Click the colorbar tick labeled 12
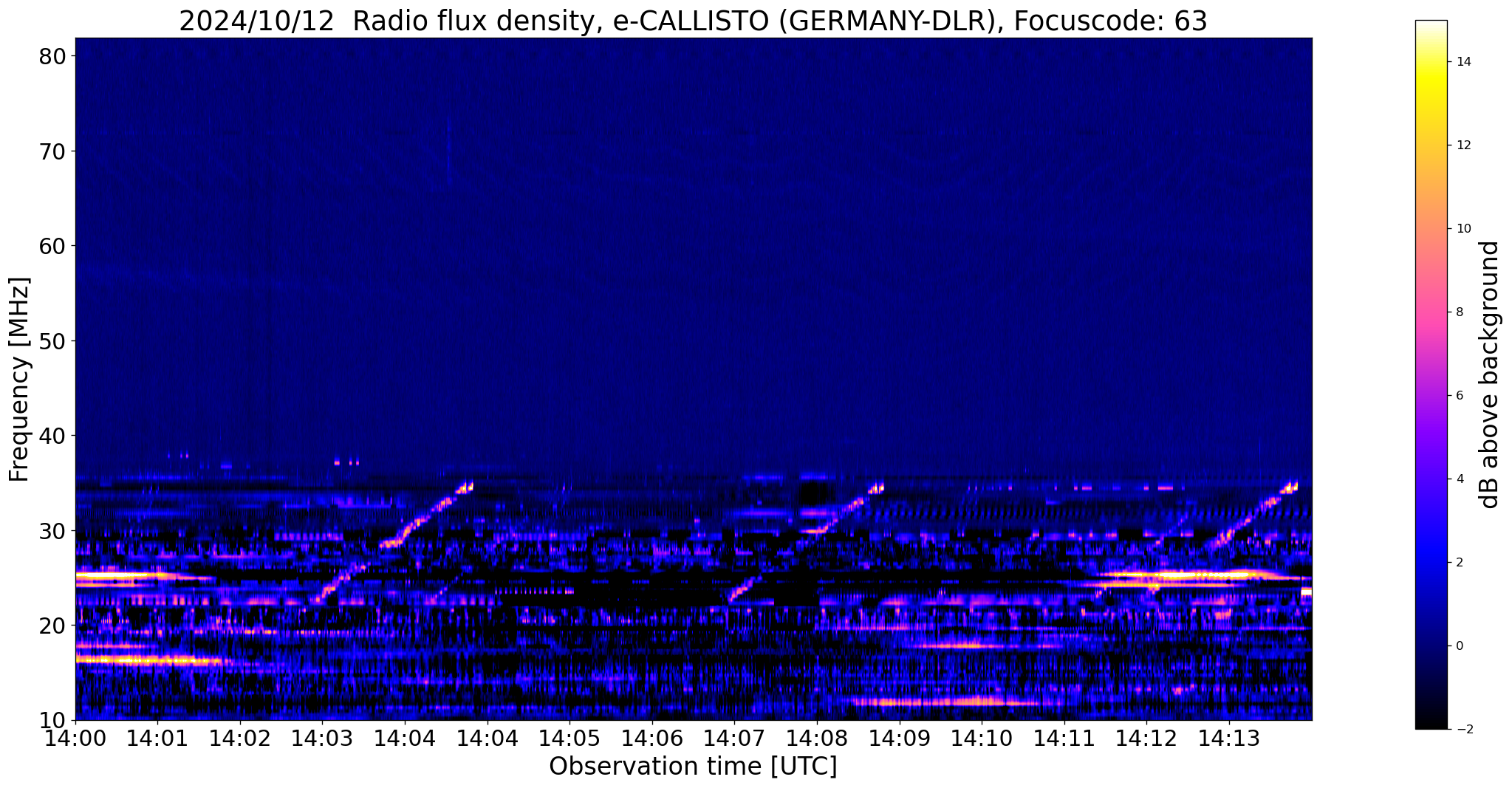1512x788 pixels. point(1463,145)
